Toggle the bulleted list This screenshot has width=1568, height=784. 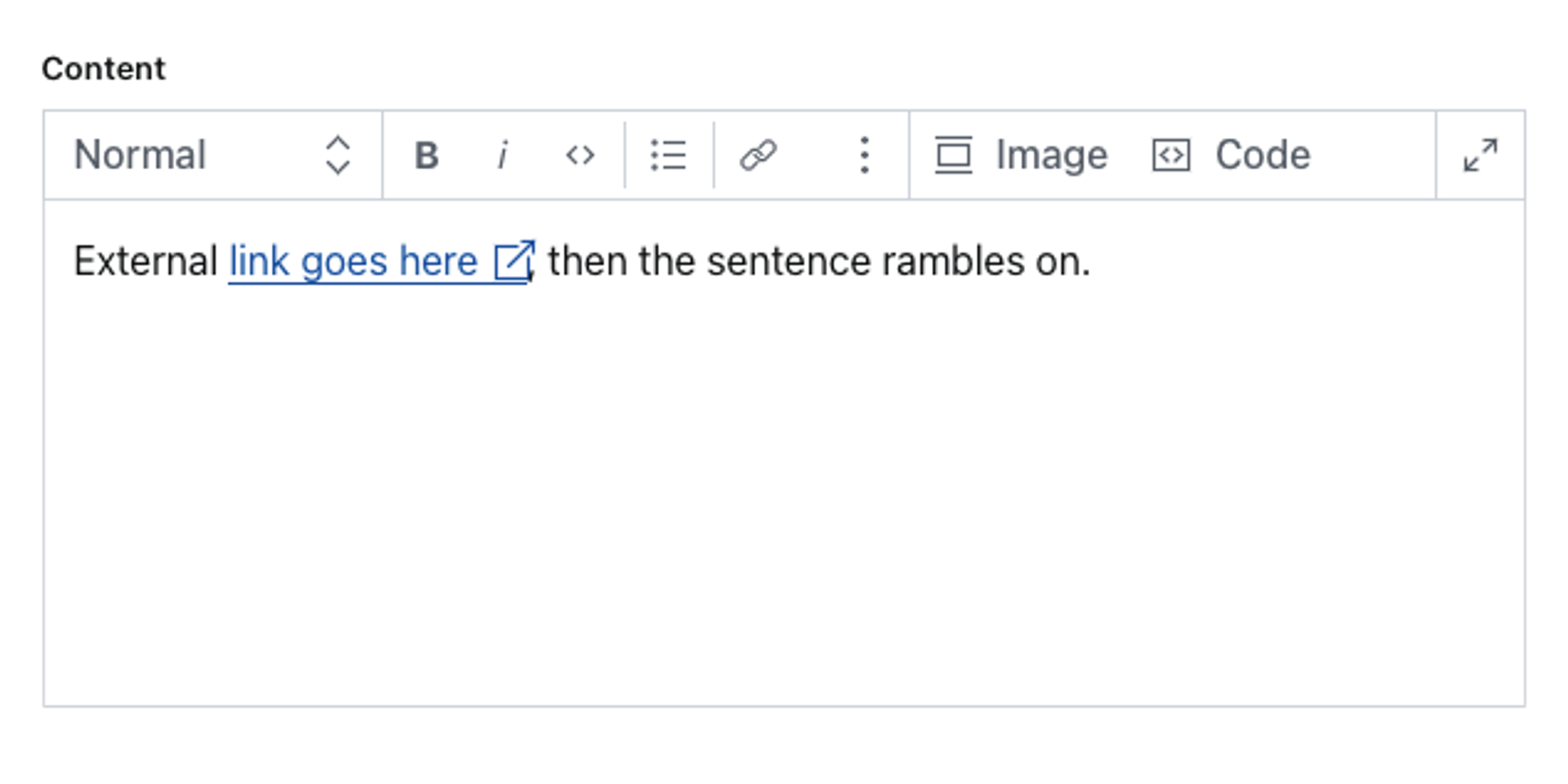668,155
